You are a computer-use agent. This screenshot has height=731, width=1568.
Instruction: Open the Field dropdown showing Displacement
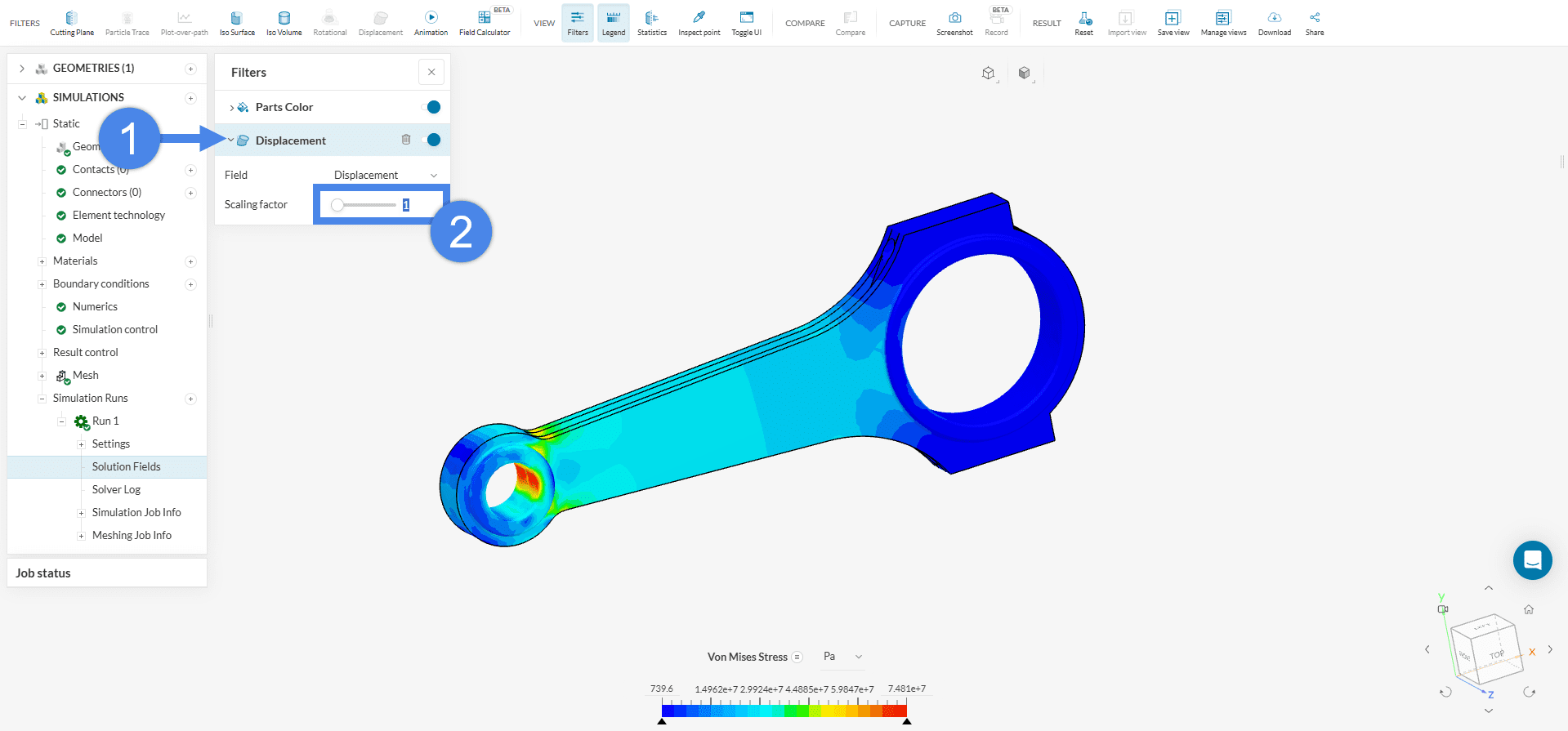[x=385, y=175]
